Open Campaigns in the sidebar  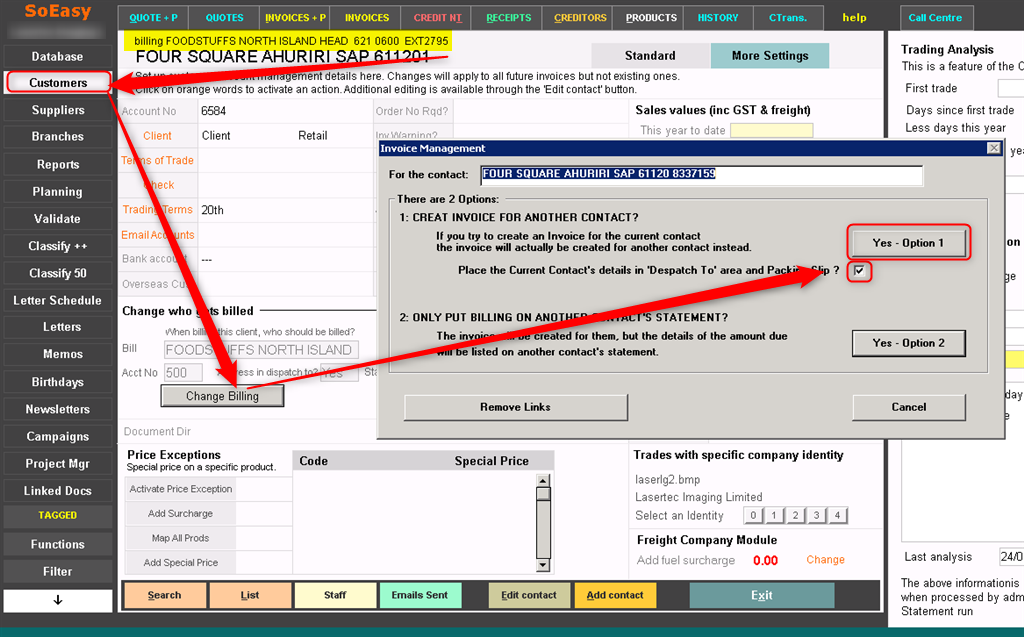[57, 436]
